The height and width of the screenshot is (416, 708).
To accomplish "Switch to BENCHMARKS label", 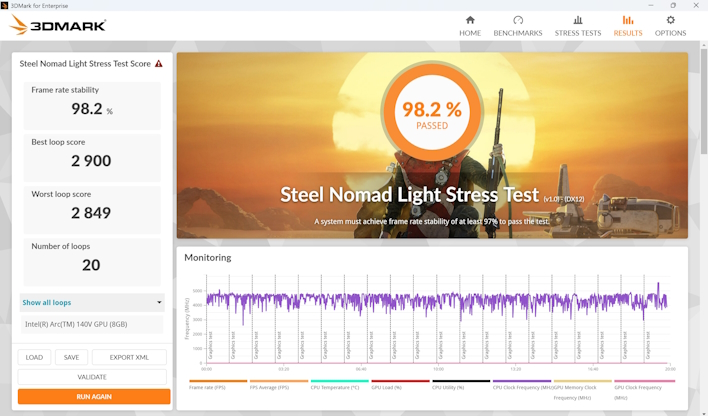I will [x=518, y=33].
